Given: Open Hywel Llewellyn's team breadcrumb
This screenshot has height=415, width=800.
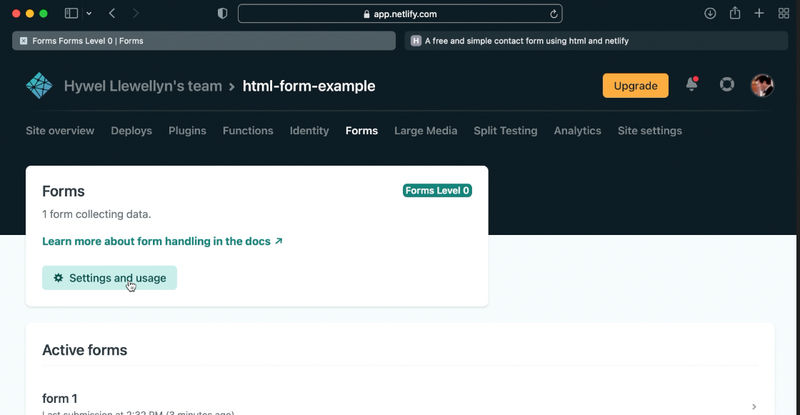Looking at the screenshot, I should click(x=143, y=86).
